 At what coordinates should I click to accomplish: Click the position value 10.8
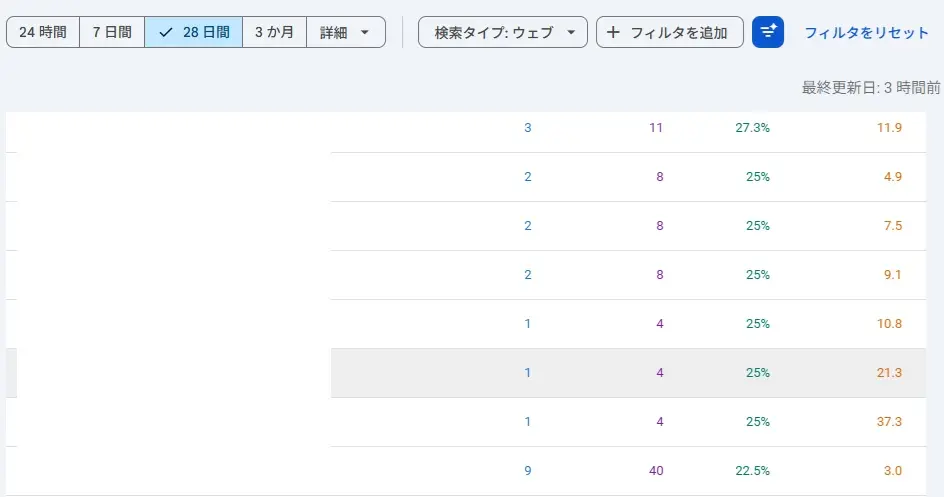click(889, 324)
